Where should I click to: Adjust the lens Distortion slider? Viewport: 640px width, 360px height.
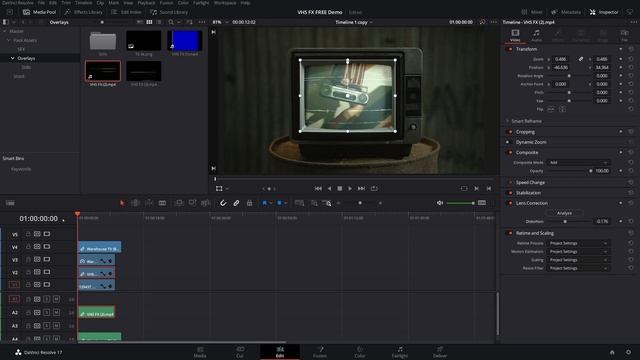[x=569, y=221]
